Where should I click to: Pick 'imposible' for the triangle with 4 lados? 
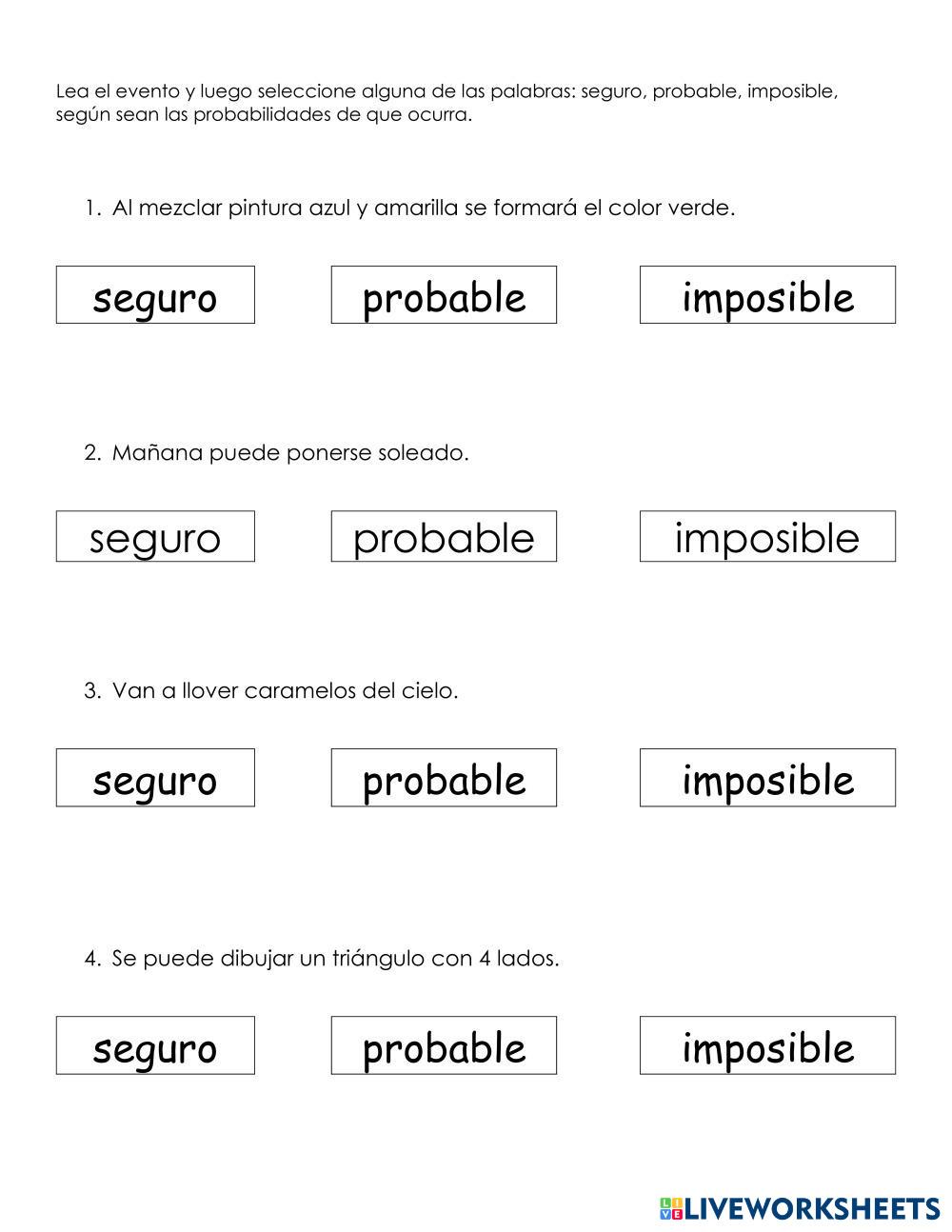point(767,1045)
